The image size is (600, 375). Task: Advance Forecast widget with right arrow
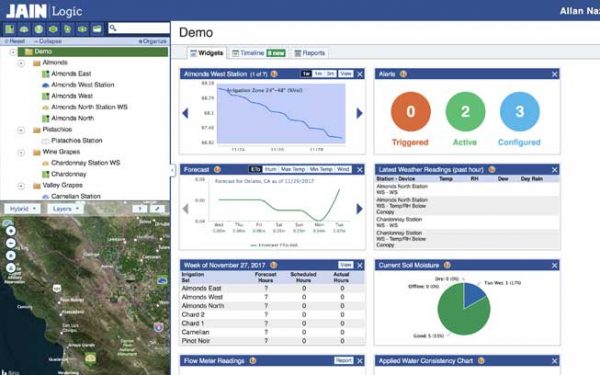coord(359,209)
